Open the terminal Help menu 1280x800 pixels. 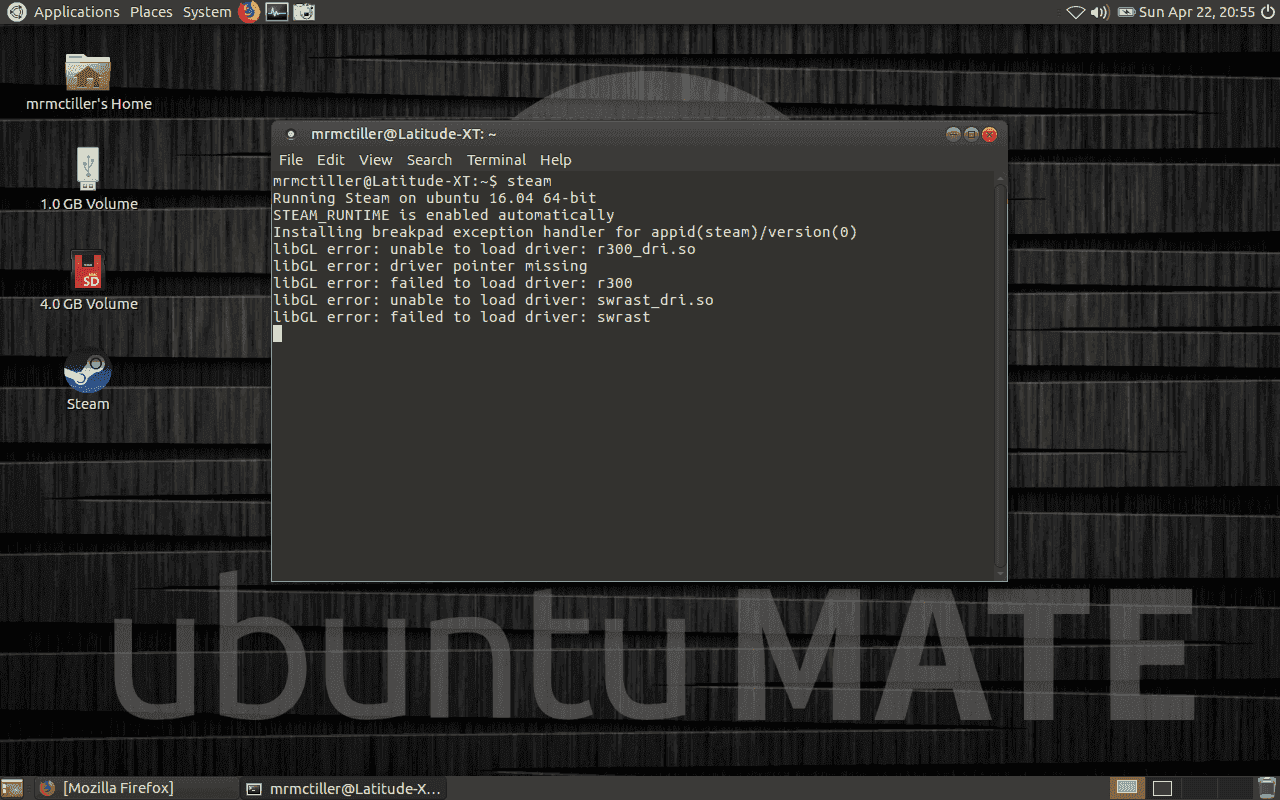[x=556, y=160]
